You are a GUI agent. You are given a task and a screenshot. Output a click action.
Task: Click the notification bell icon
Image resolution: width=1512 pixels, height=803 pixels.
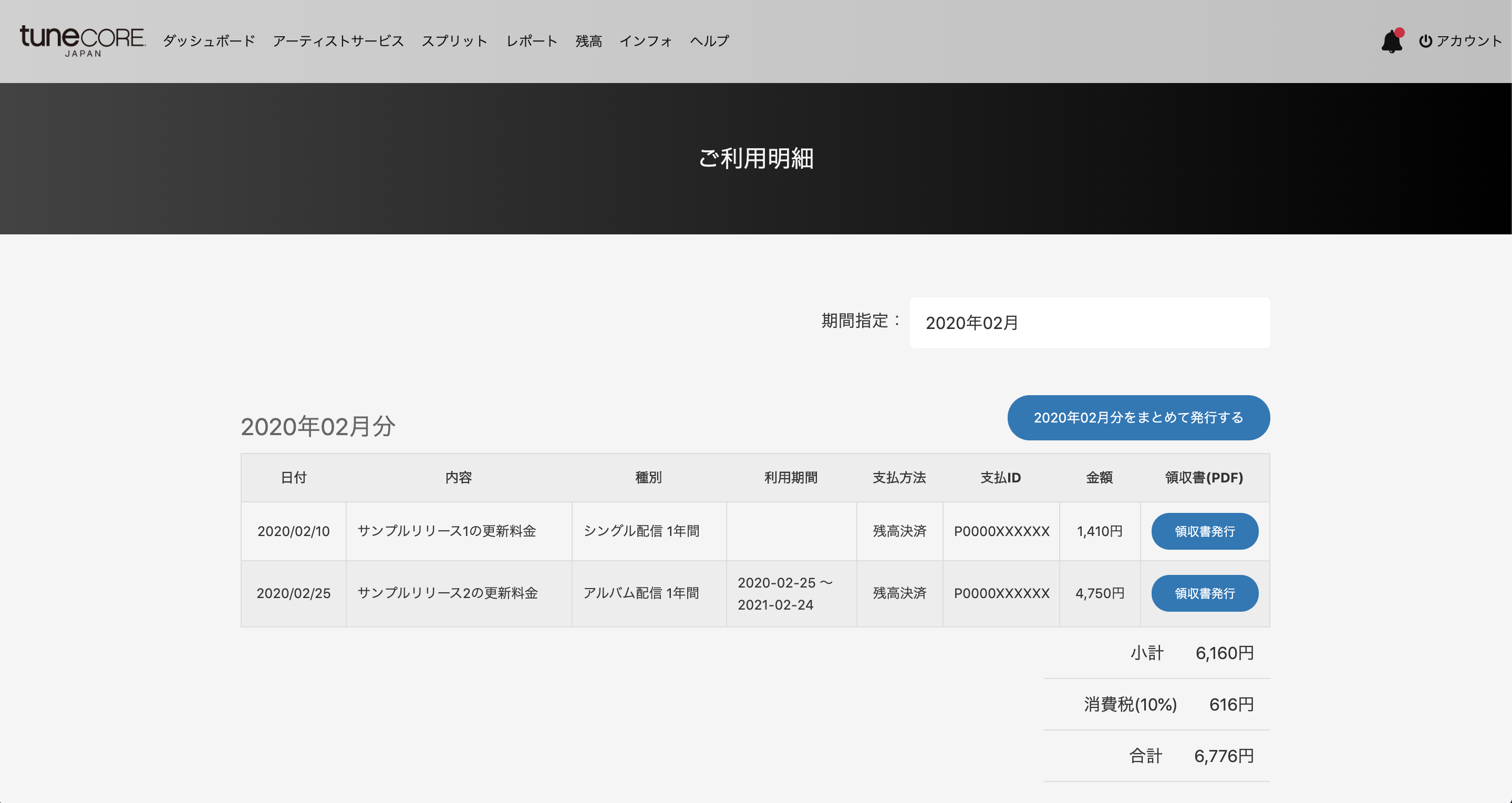click(x=1391, y=42)
